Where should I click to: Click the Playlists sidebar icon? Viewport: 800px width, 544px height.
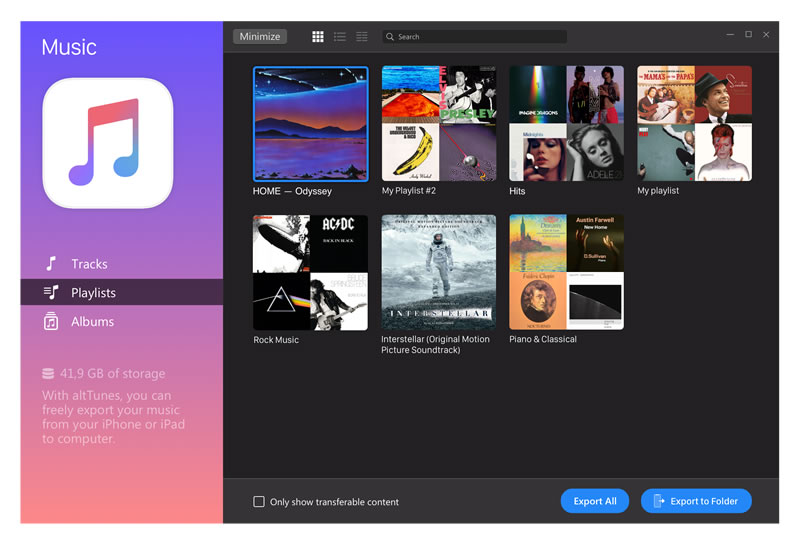(51, 292)
